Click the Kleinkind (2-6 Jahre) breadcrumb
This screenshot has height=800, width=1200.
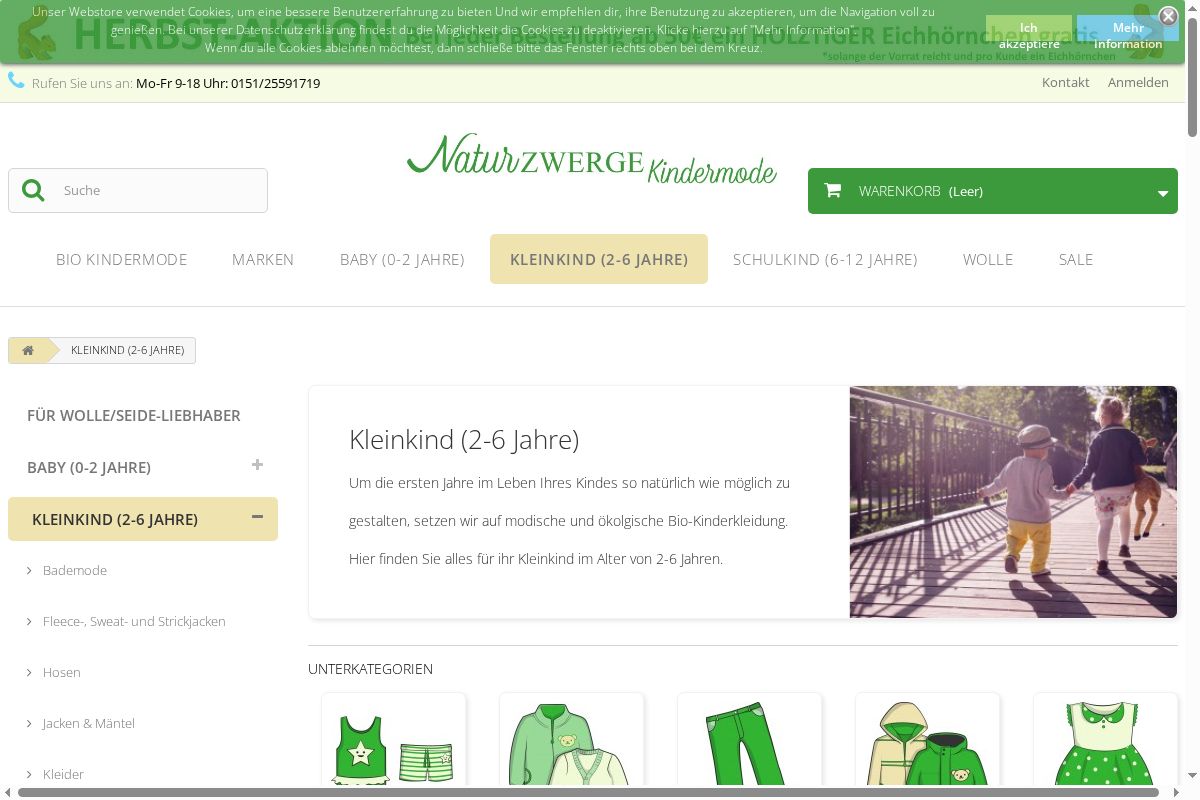[x=127, y=350]
